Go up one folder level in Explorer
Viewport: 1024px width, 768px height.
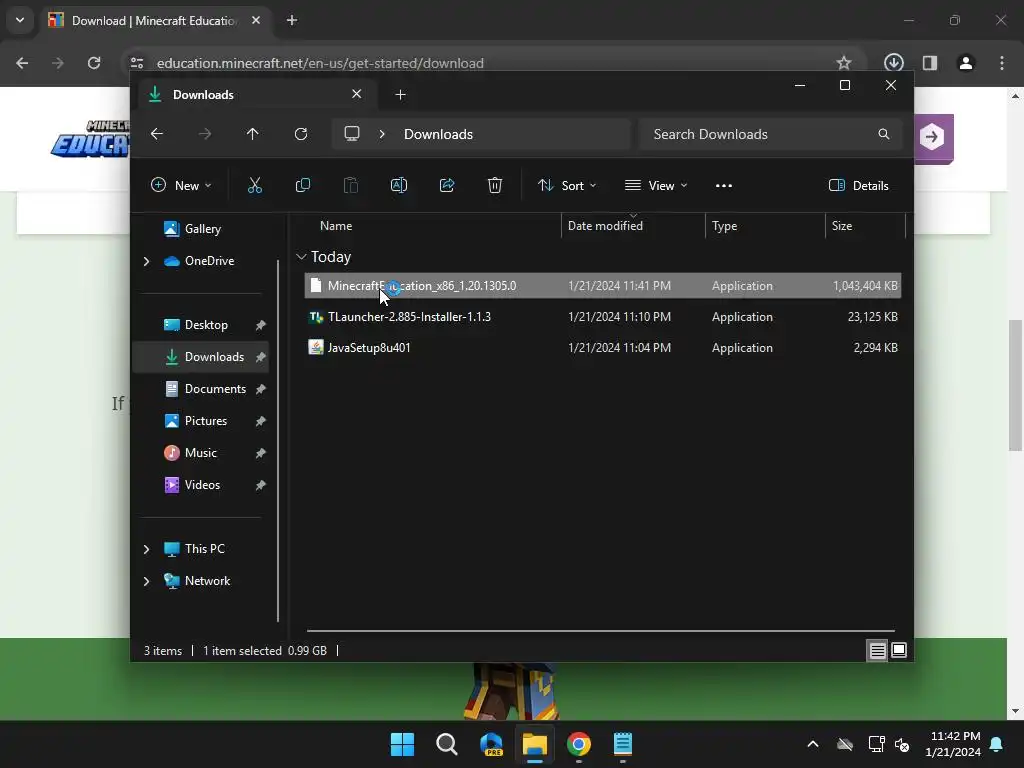tap(253, 134)
